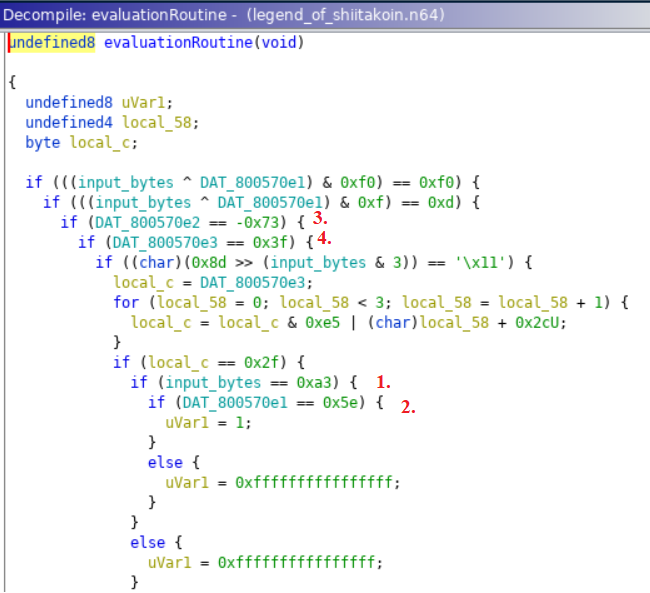Viewport: 650px width, 593px height.
Task: Click local_58 in the undefined4 declaration
Action: tap(157, 122)
